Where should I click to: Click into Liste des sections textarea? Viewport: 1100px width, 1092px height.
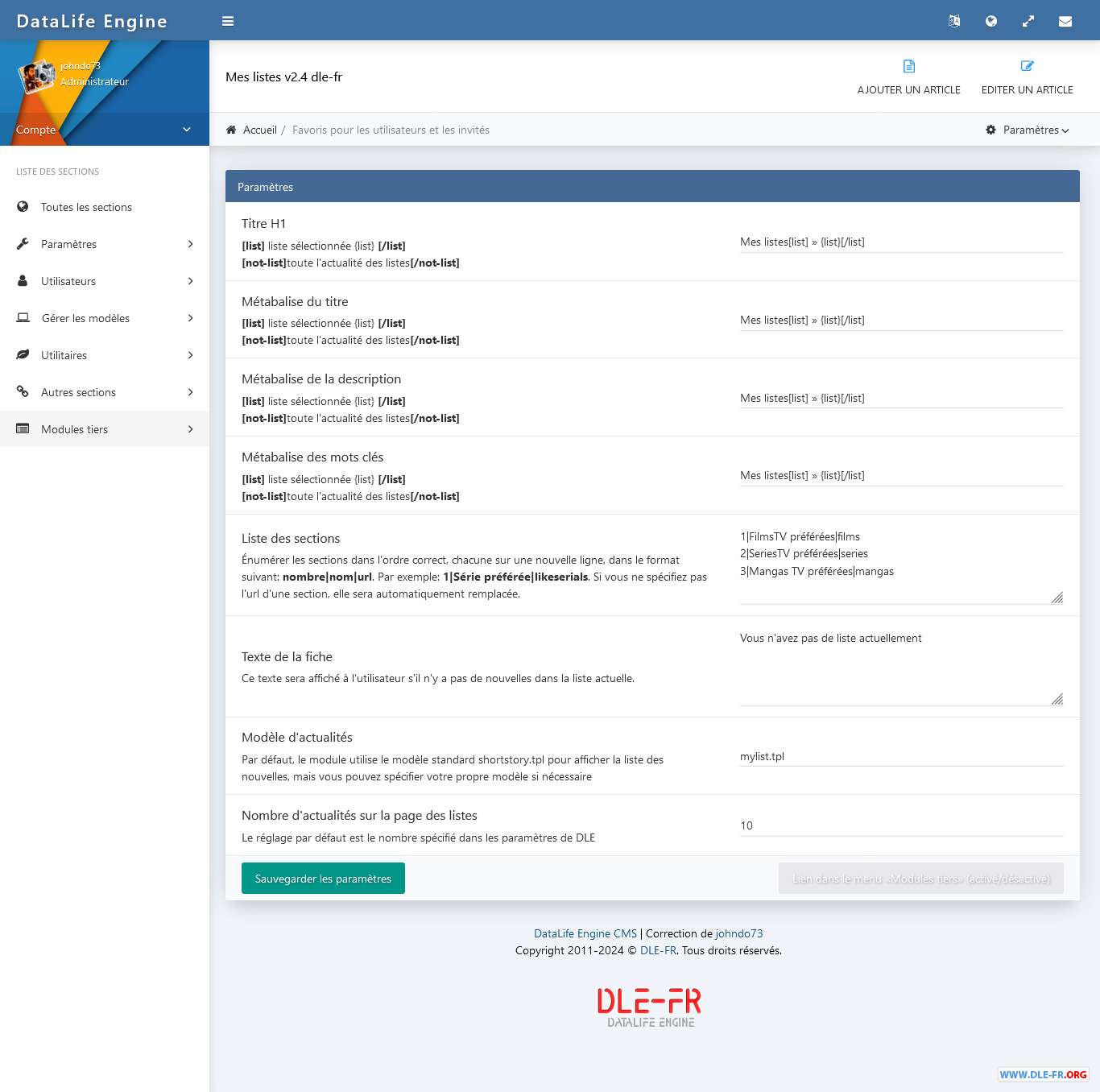click(x=902, y=565)
